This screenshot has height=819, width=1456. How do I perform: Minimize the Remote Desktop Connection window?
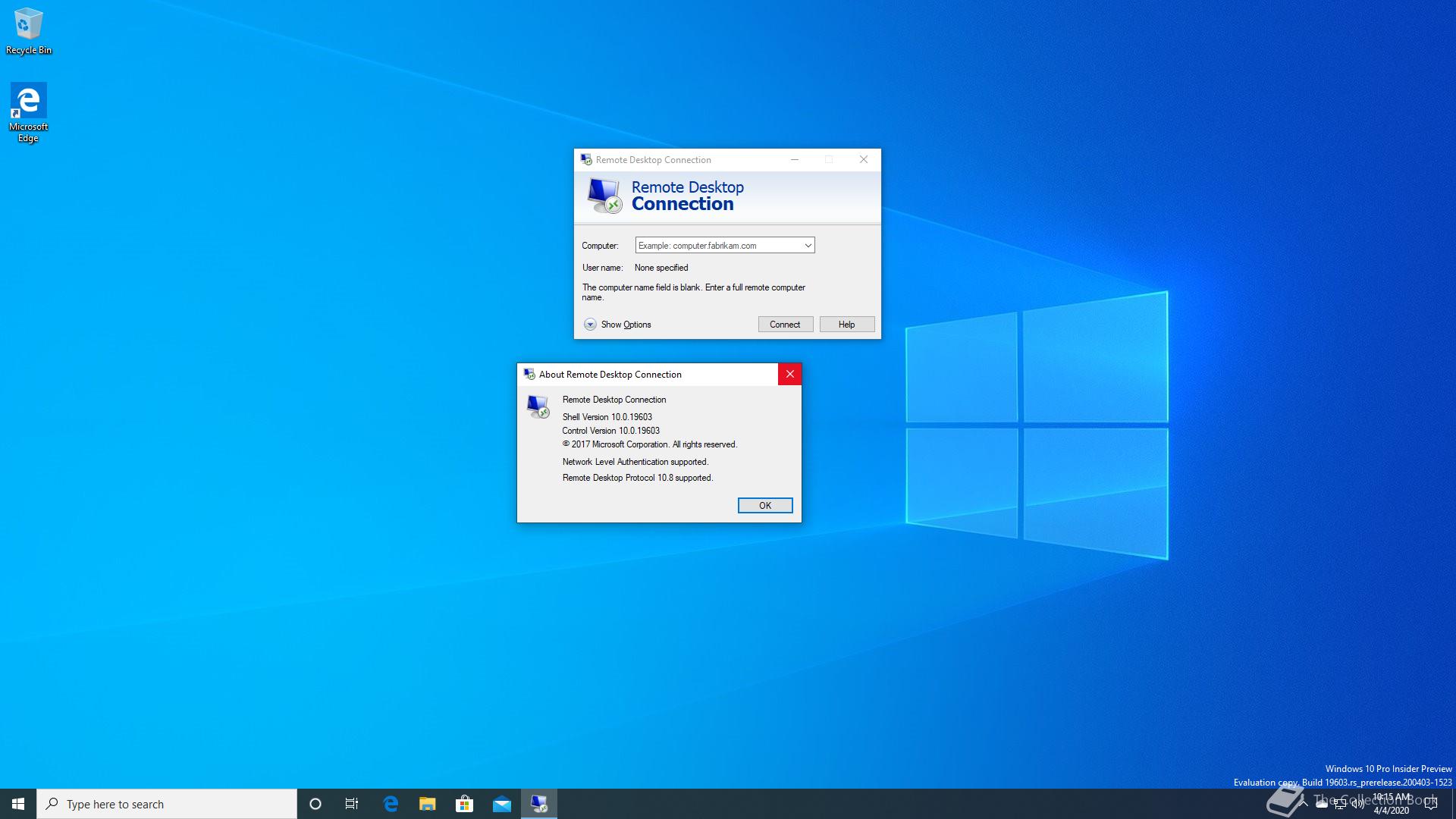[794, 159]
